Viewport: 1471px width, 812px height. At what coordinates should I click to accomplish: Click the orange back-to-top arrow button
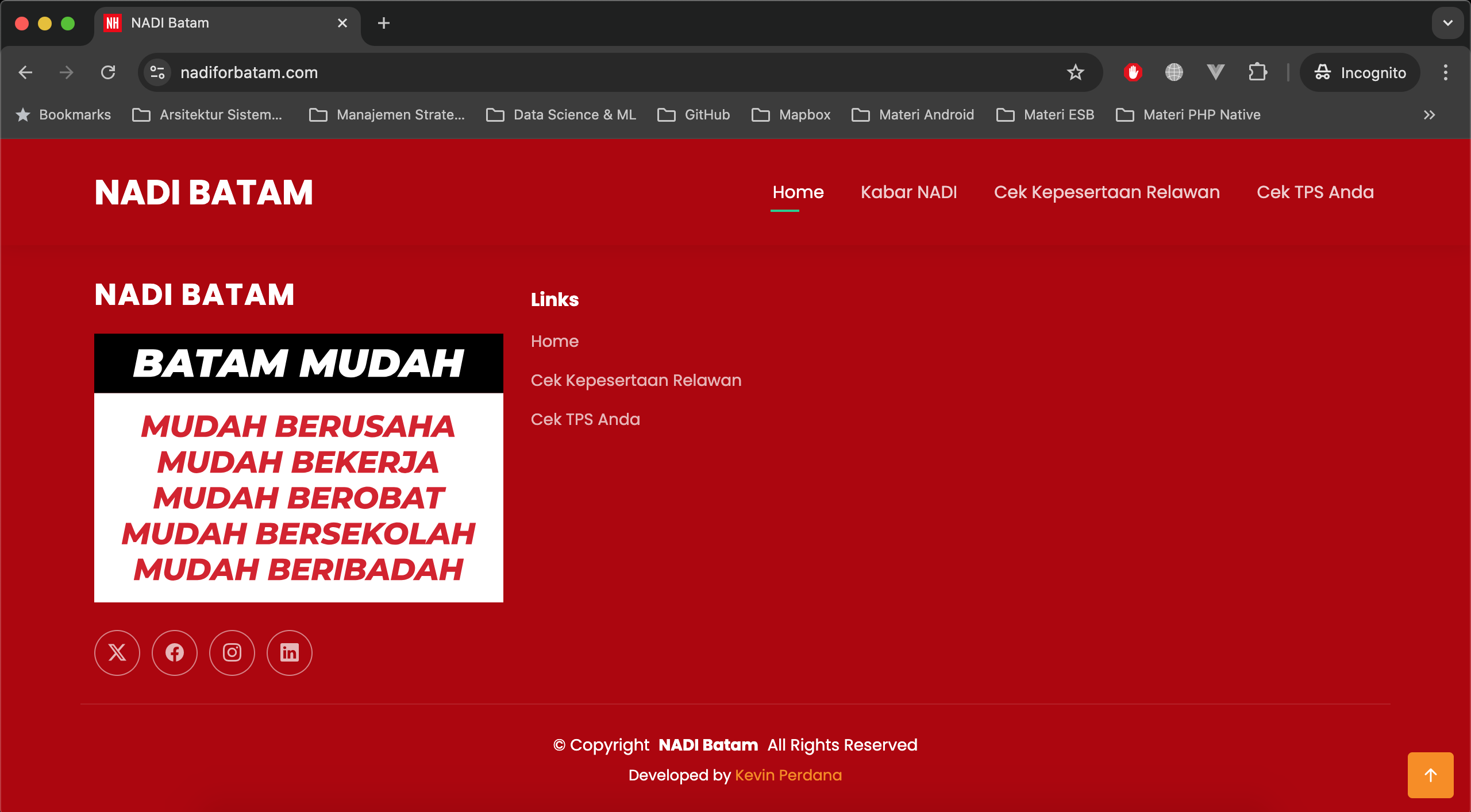coord(1430,775)
